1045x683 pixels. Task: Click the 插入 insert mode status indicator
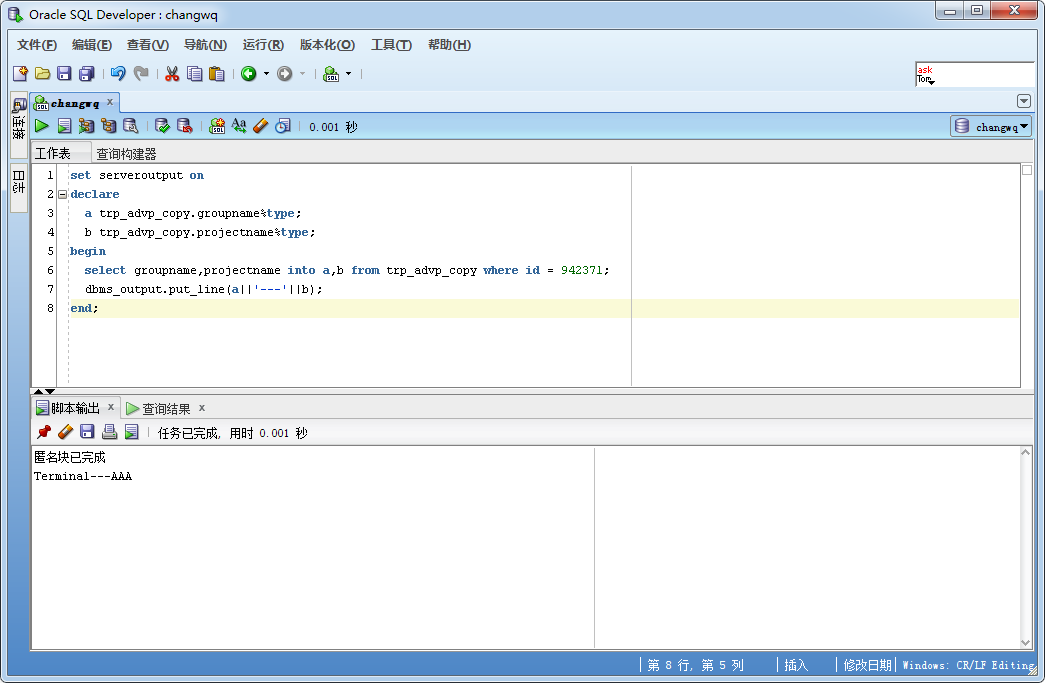[796, 665]
